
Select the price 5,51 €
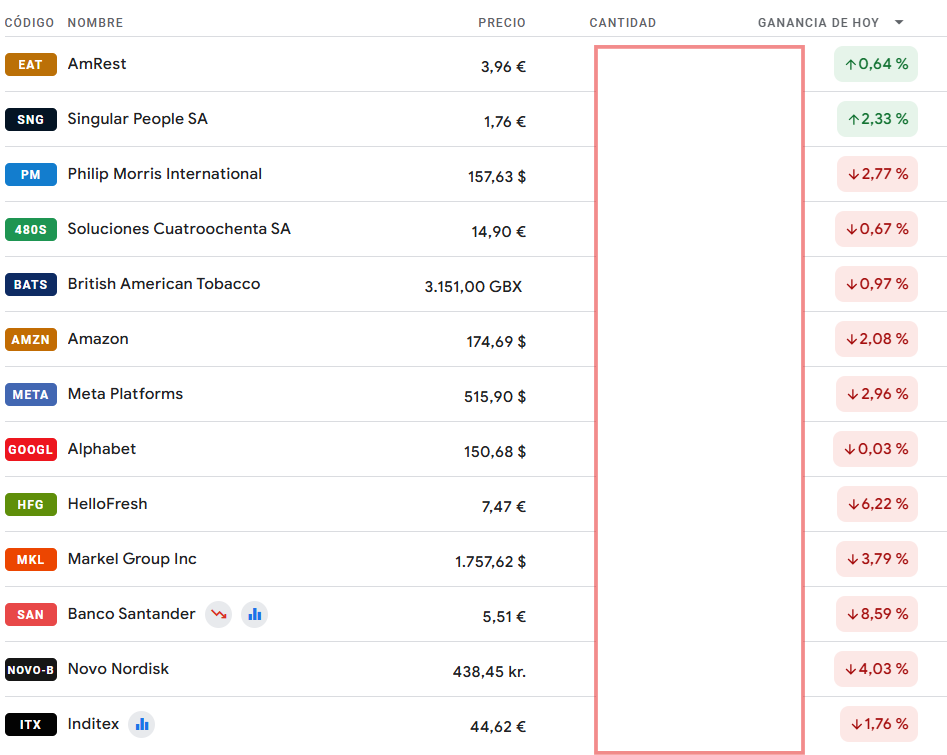point(504,617)
